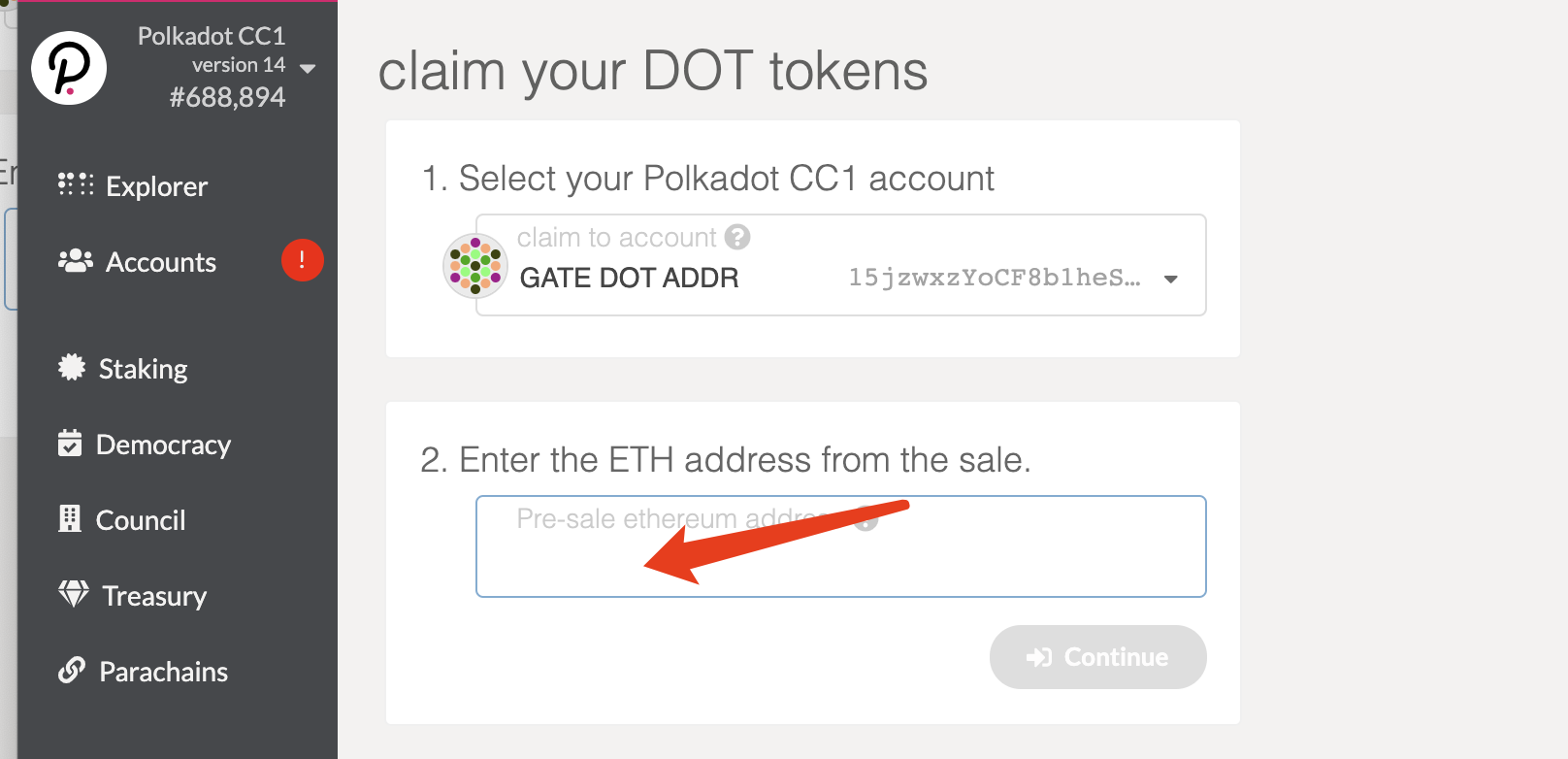This screenshot has width=1568, height=759.
Task: Click the Continue button
Action: point(1097,657)
